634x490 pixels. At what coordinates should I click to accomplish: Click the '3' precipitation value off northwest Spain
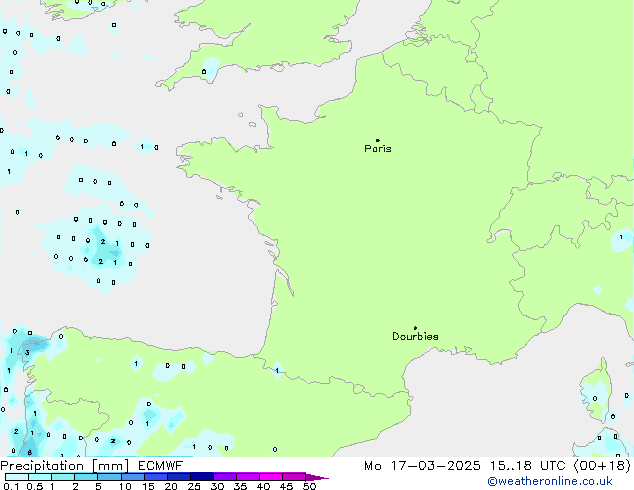(x=27, y=353)
